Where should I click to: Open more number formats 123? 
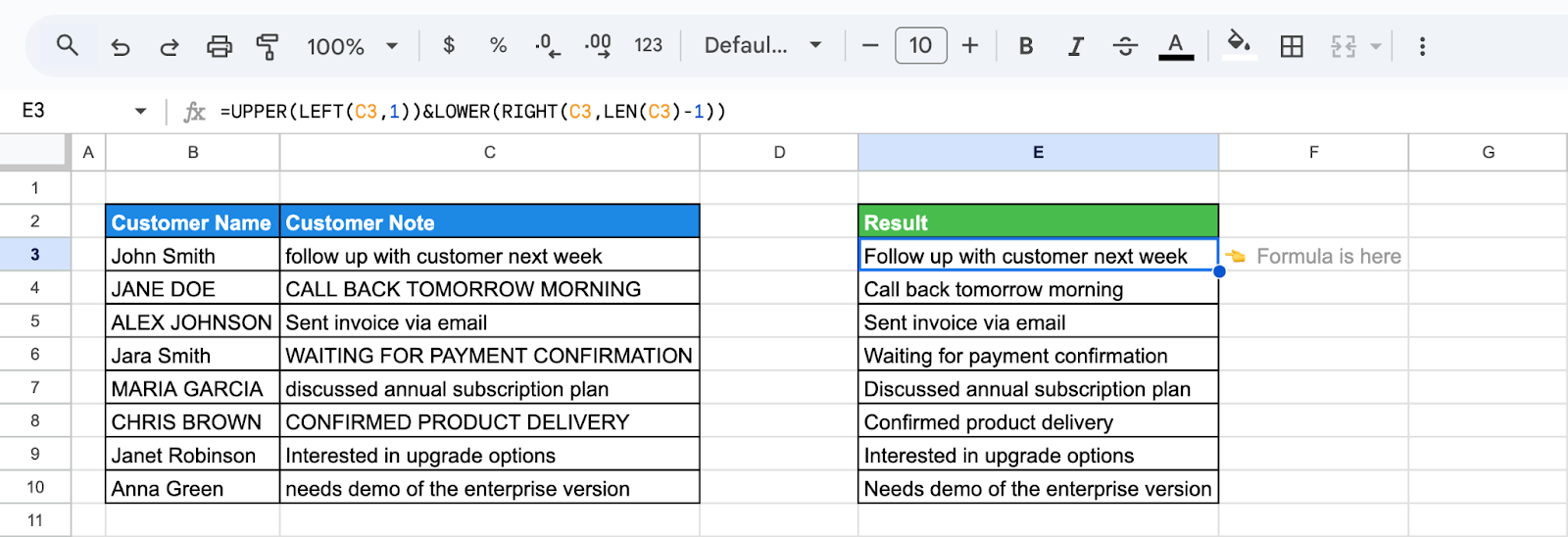(x=648, y=45)
